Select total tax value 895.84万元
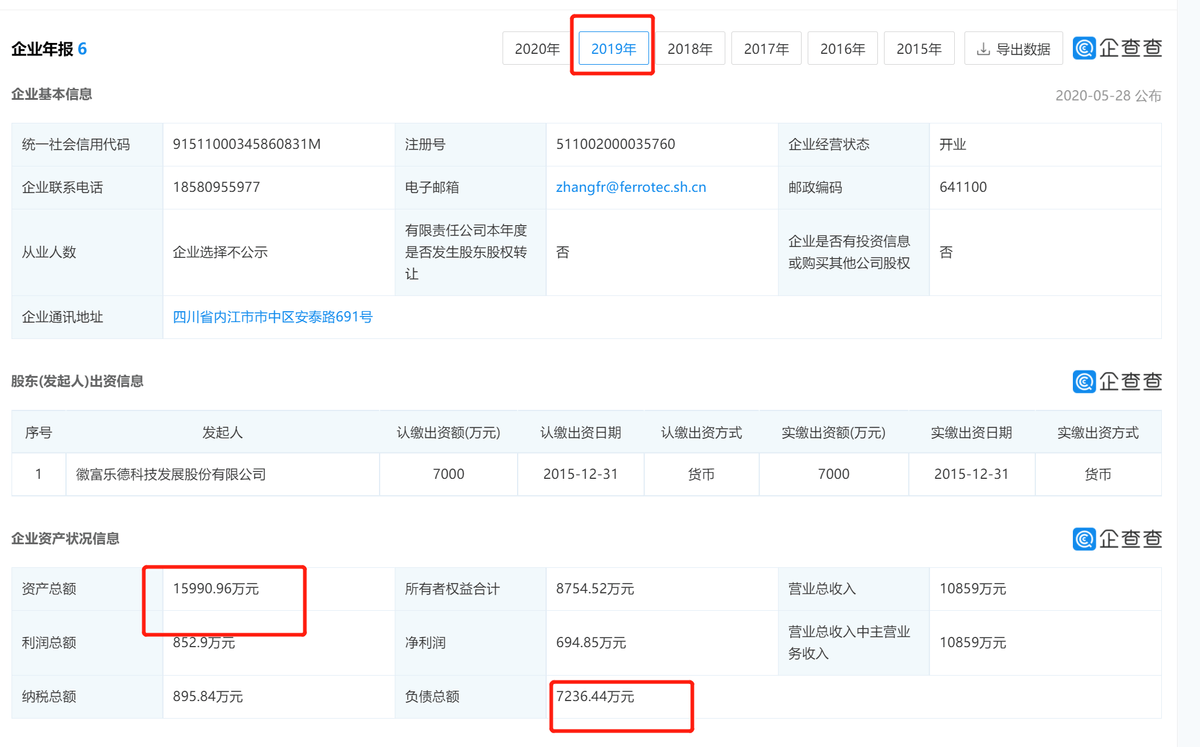1200x747 pixels. (208, 696)
